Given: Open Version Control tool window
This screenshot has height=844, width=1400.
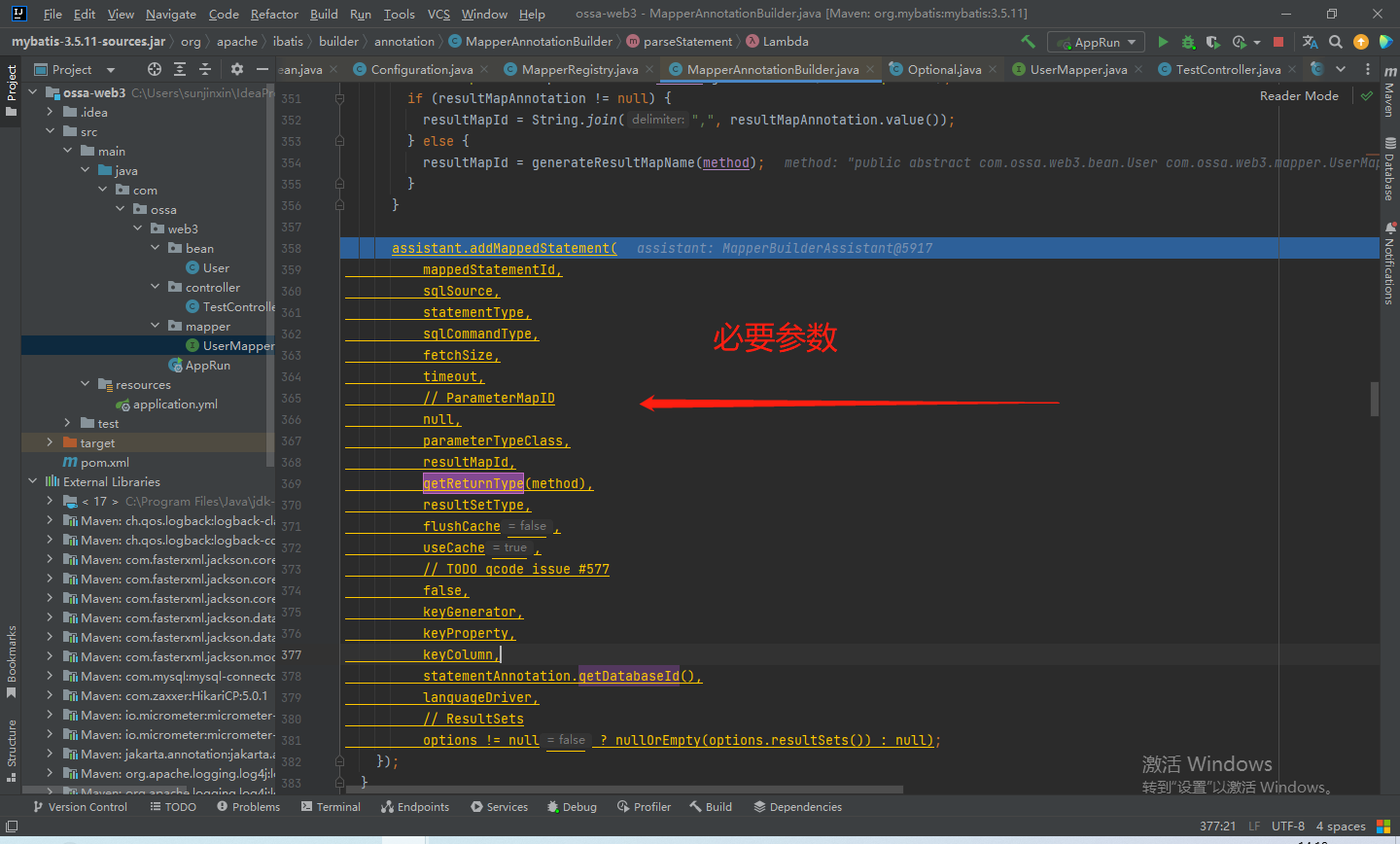Looking at the screenshot, I should click(79, 807).
